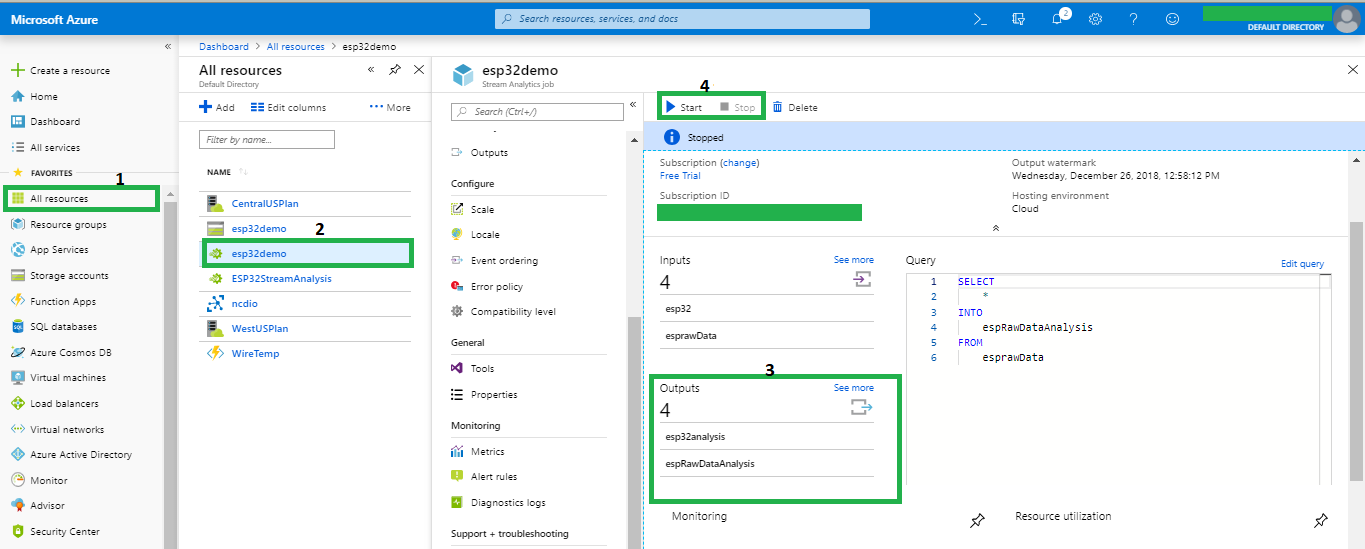The width and height of the screenshot is (1365, 549).
Task: Open Tools under General
Action: click(482, 369)
